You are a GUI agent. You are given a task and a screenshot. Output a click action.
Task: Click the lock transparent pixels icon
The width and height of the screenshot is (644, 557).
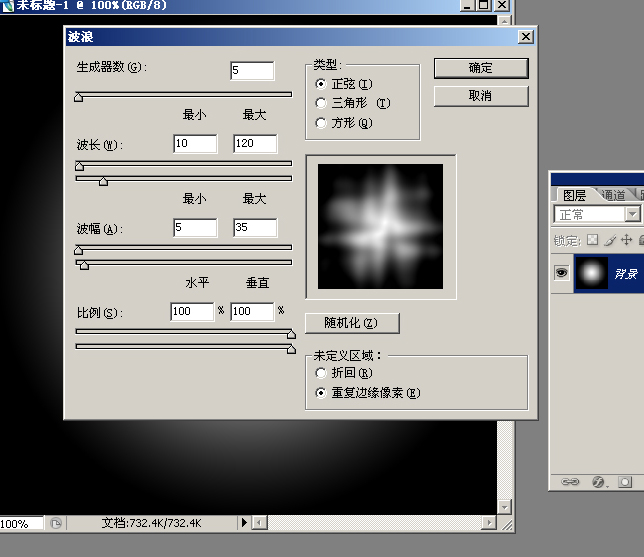pyautogui.click(x=592, y=240)
